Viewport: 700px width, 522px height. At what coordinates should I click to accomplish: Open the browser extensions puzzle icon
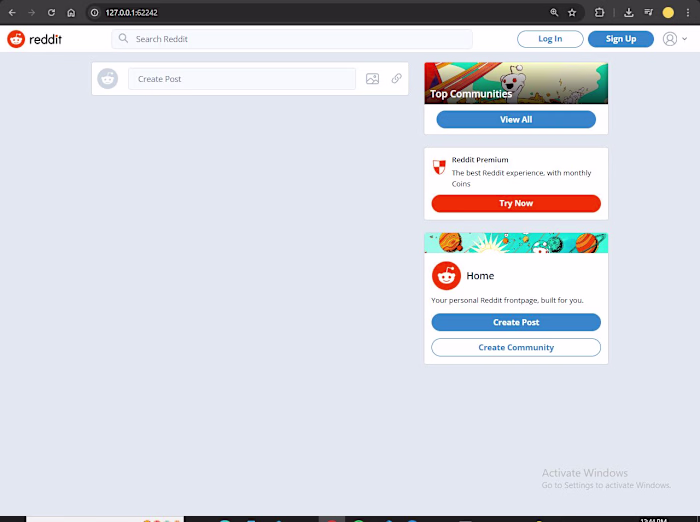click(x=600, y=13)
